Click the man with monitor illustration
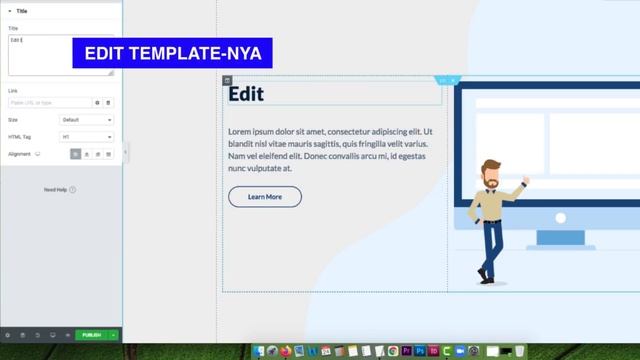Viewport: 640px width, 360px height. click(x=547, y=184)
